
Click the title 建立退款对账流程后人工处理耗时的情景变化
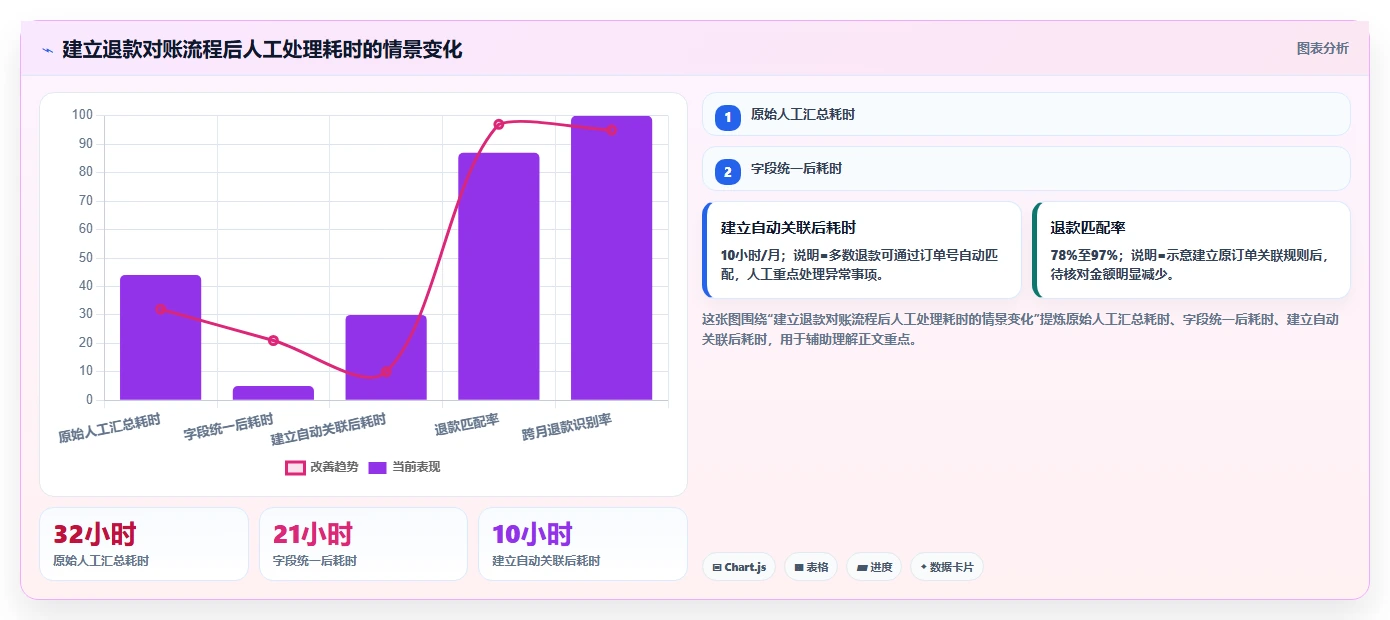pyautogui.click(x=262, y=49)
